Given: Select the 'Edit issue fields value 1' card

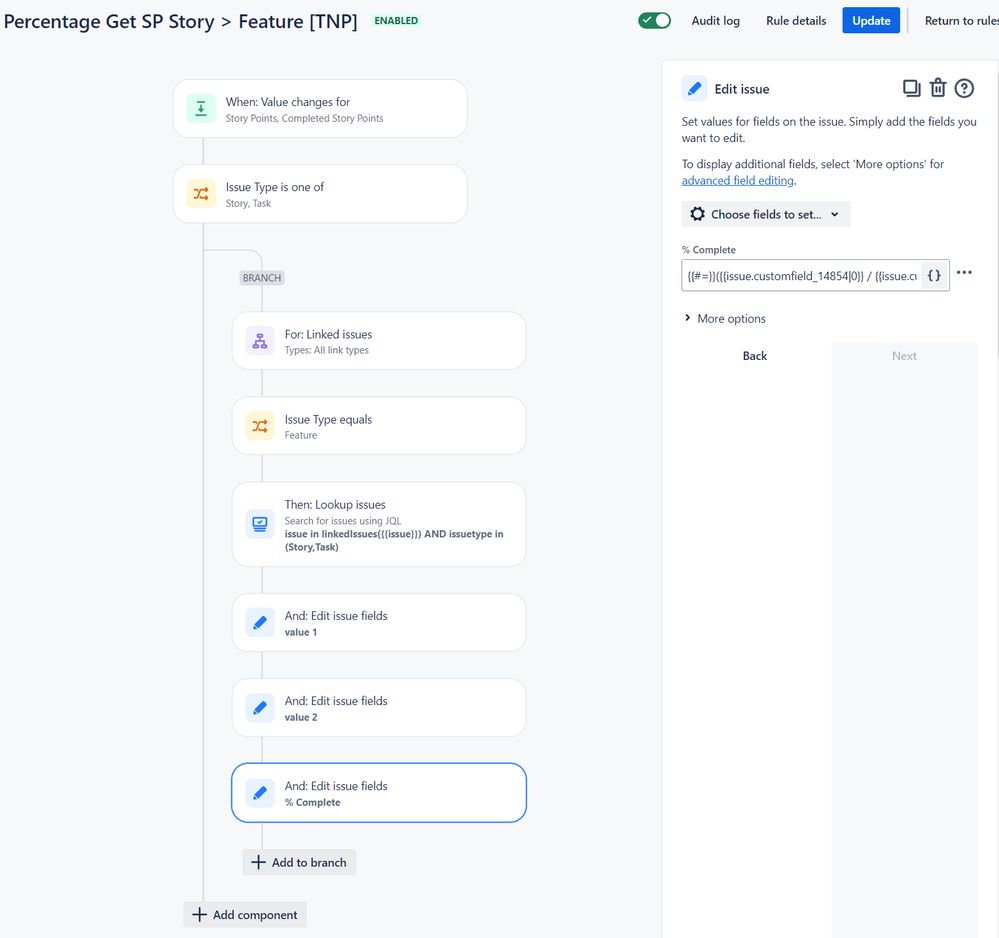Looking at the screenshot, I should pyautogui.click(x=379, y=623).
